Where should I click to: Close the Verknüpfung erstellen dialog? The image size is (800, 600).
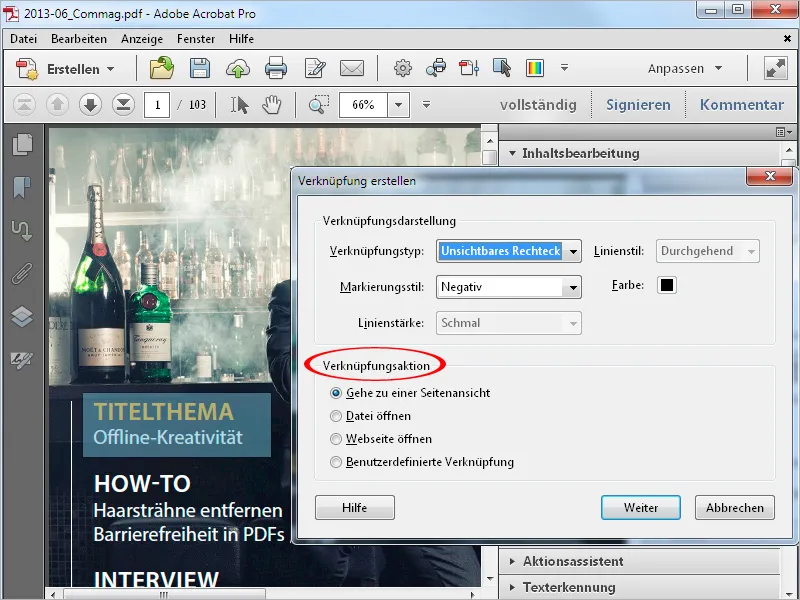pyautogui.click(x=770, y=176)
